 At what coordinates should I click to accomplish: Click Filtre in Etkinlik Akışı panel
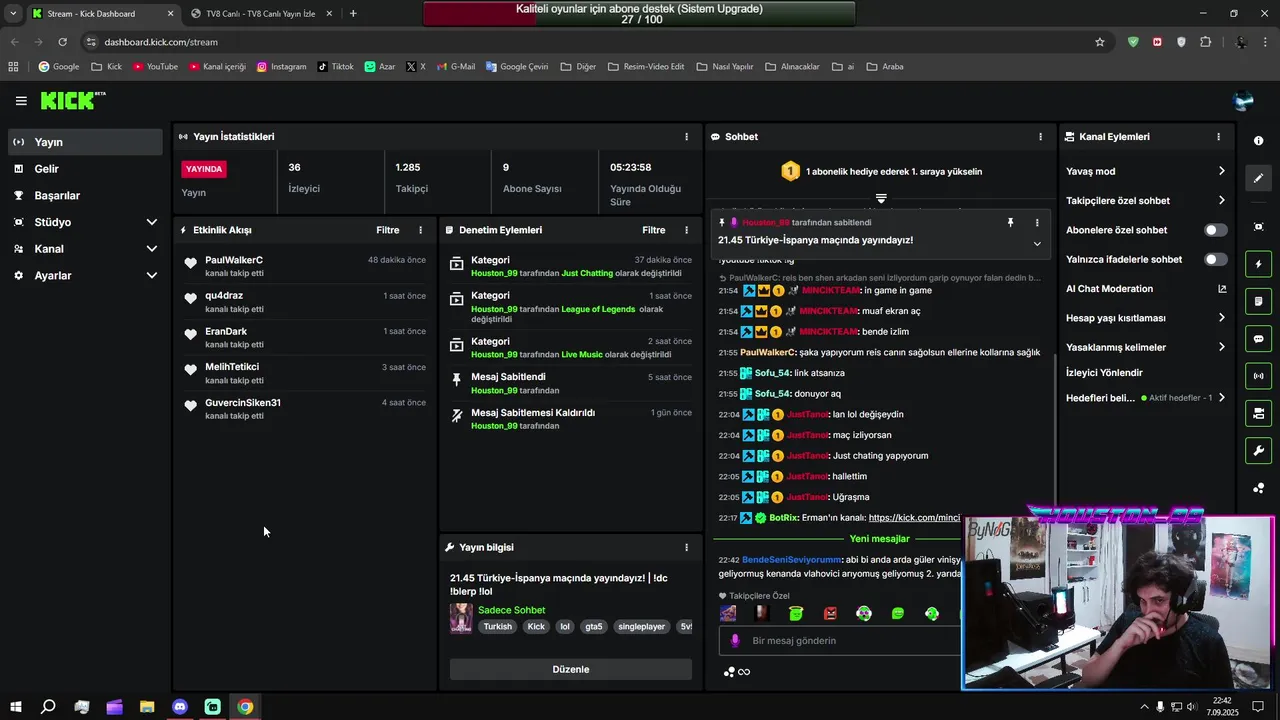tap(388, 230)
